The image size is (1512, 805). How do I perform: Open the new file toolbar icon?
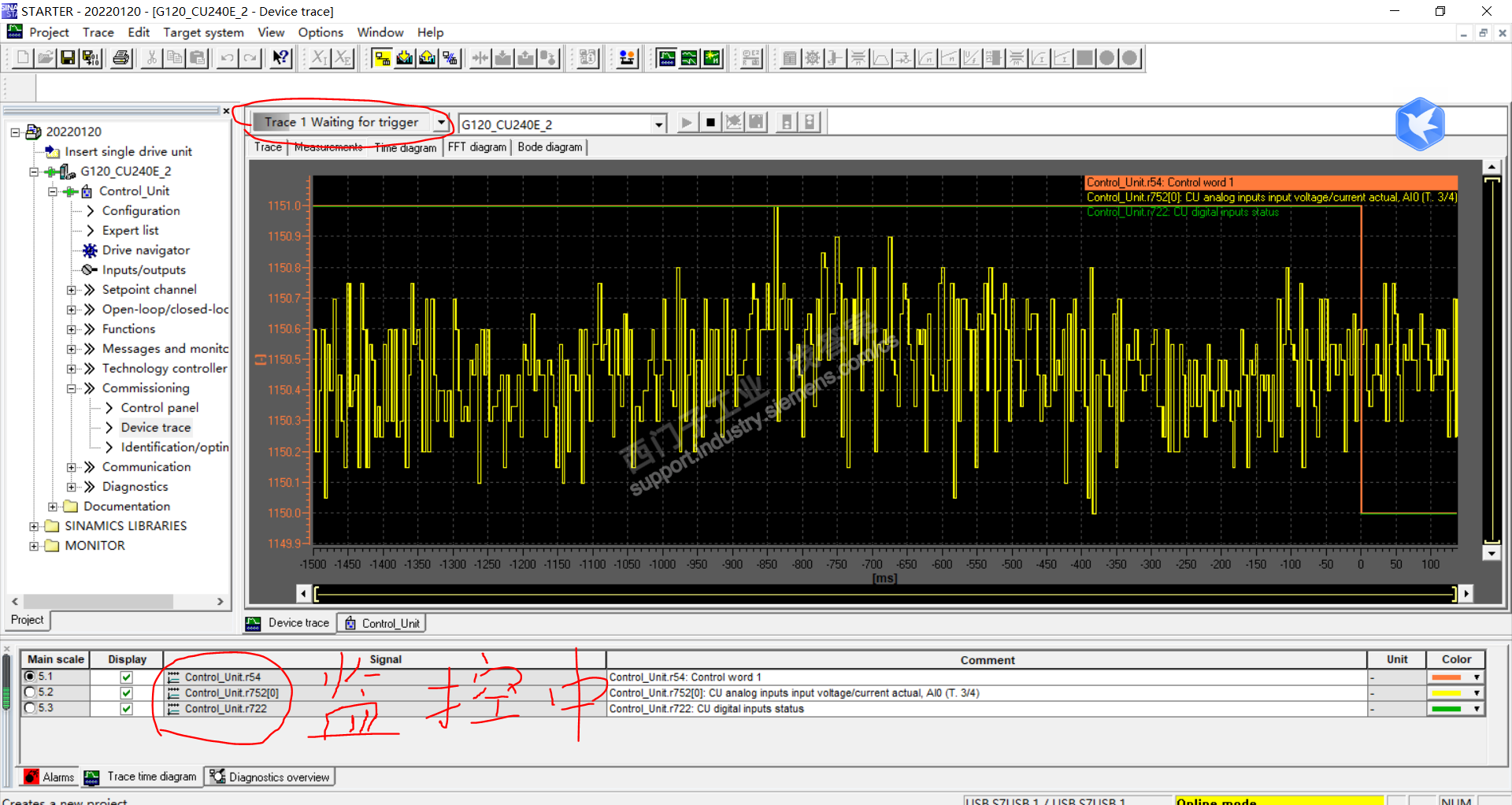click(23, 57)
